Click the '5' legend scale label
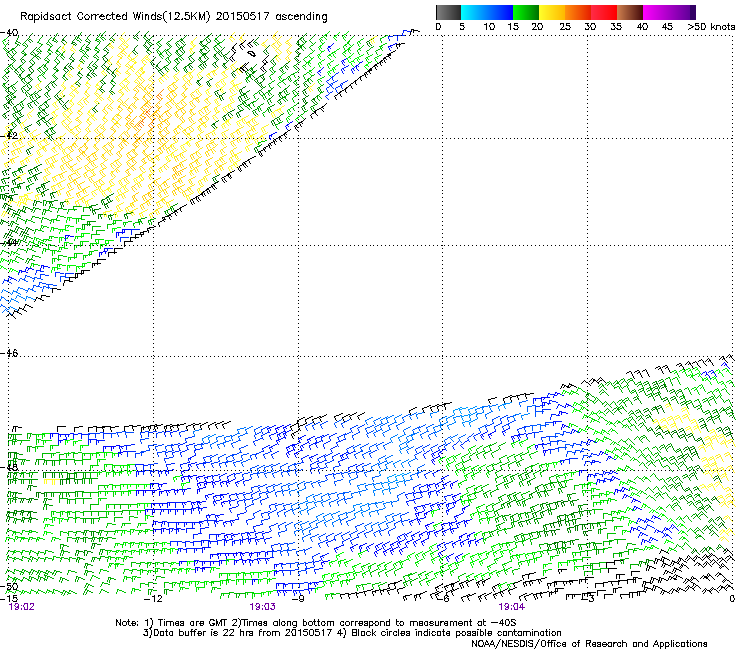The width and height of the screenshot is (740, 650). [462, 27]
